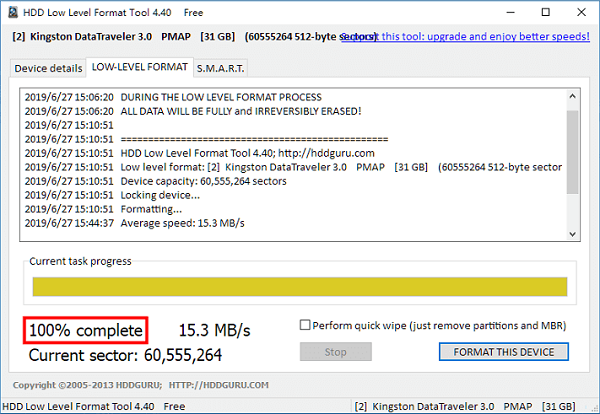The image size is (600, 414).
Task: Open the upgrade and enjoy better speeds link
Action: pos(466,36)
